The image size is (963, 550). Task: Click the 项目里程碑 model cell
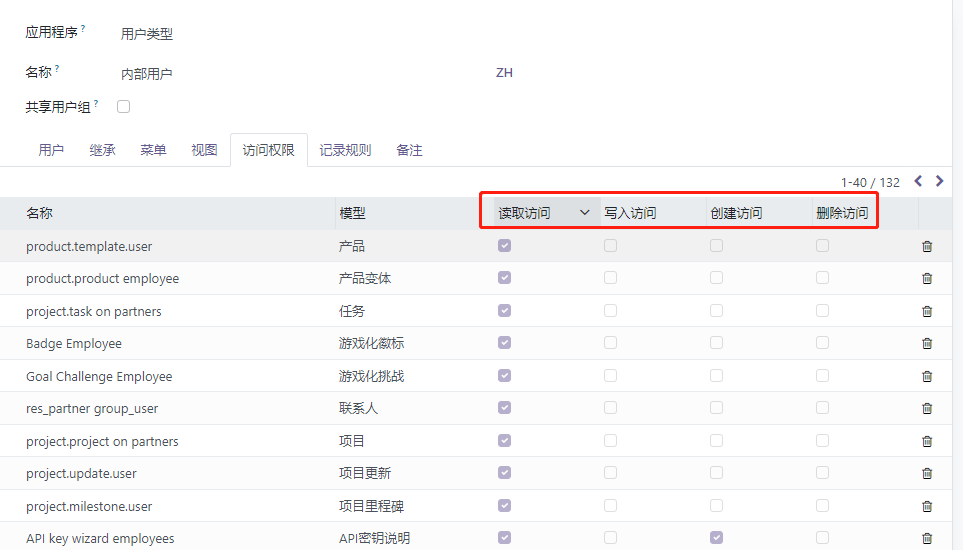(372, 506)
